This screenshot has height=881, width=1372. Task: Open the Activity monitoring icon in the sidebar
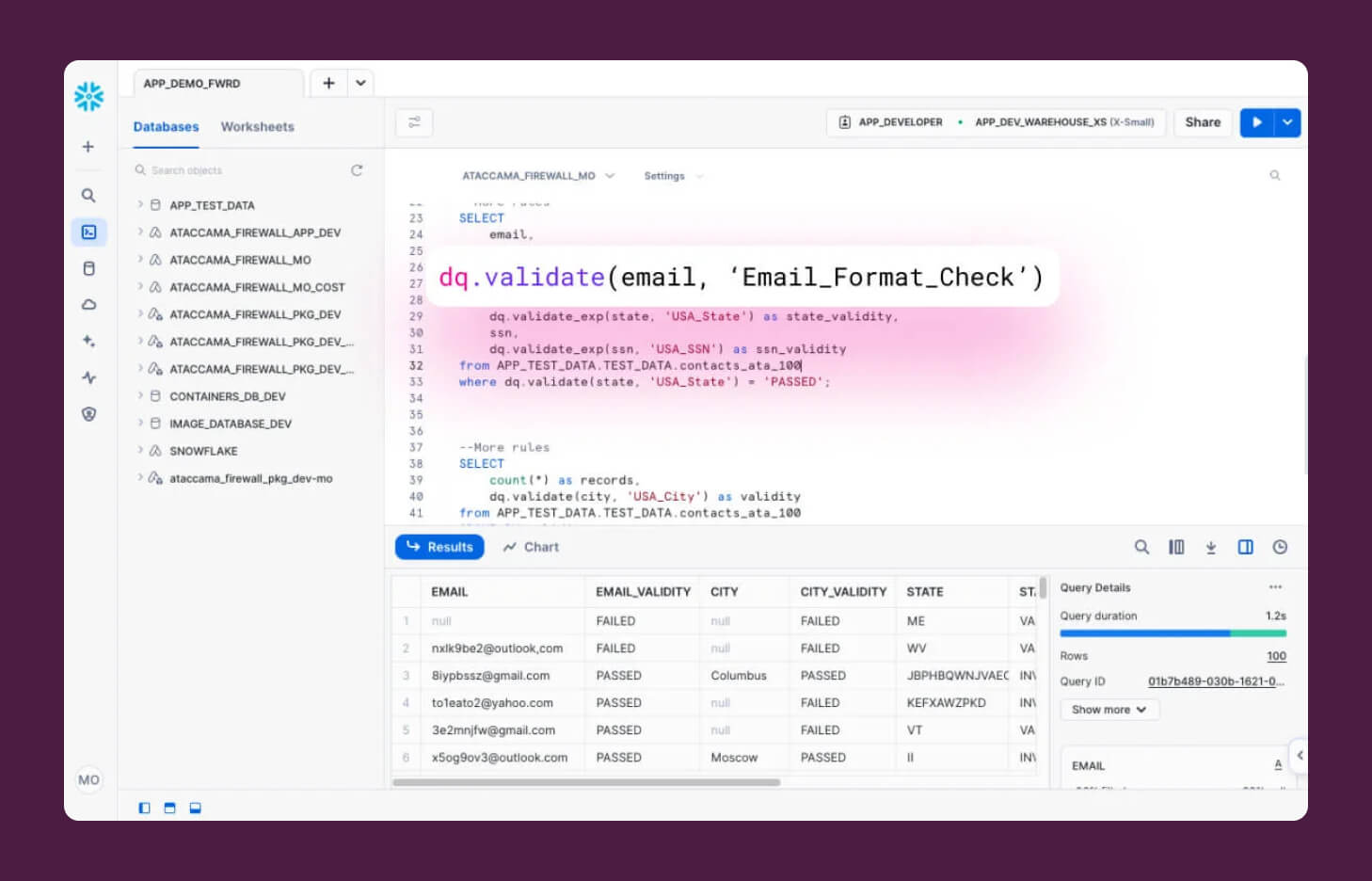pos(88,377)
